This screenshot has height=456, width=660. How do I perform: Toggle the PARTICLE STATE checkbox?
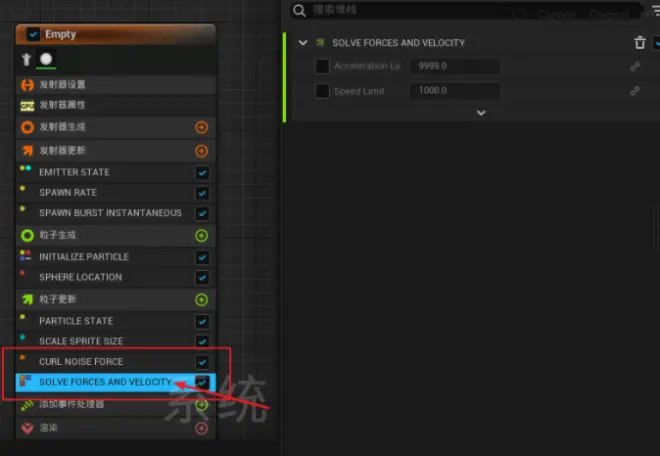pos(202,322)
